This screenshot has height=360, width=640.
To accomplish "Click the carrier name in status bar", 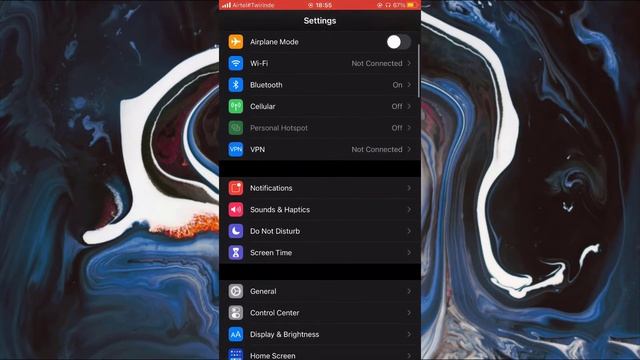I will coord(253,5).
